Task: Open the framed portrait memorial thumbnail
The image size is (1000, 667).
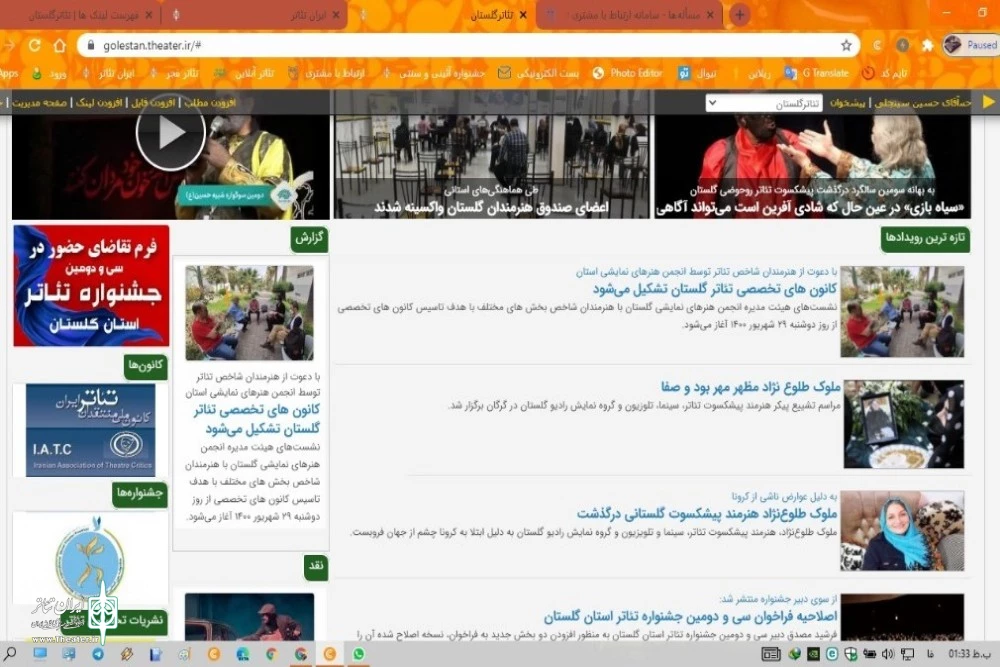Action: tap(903, 424)
